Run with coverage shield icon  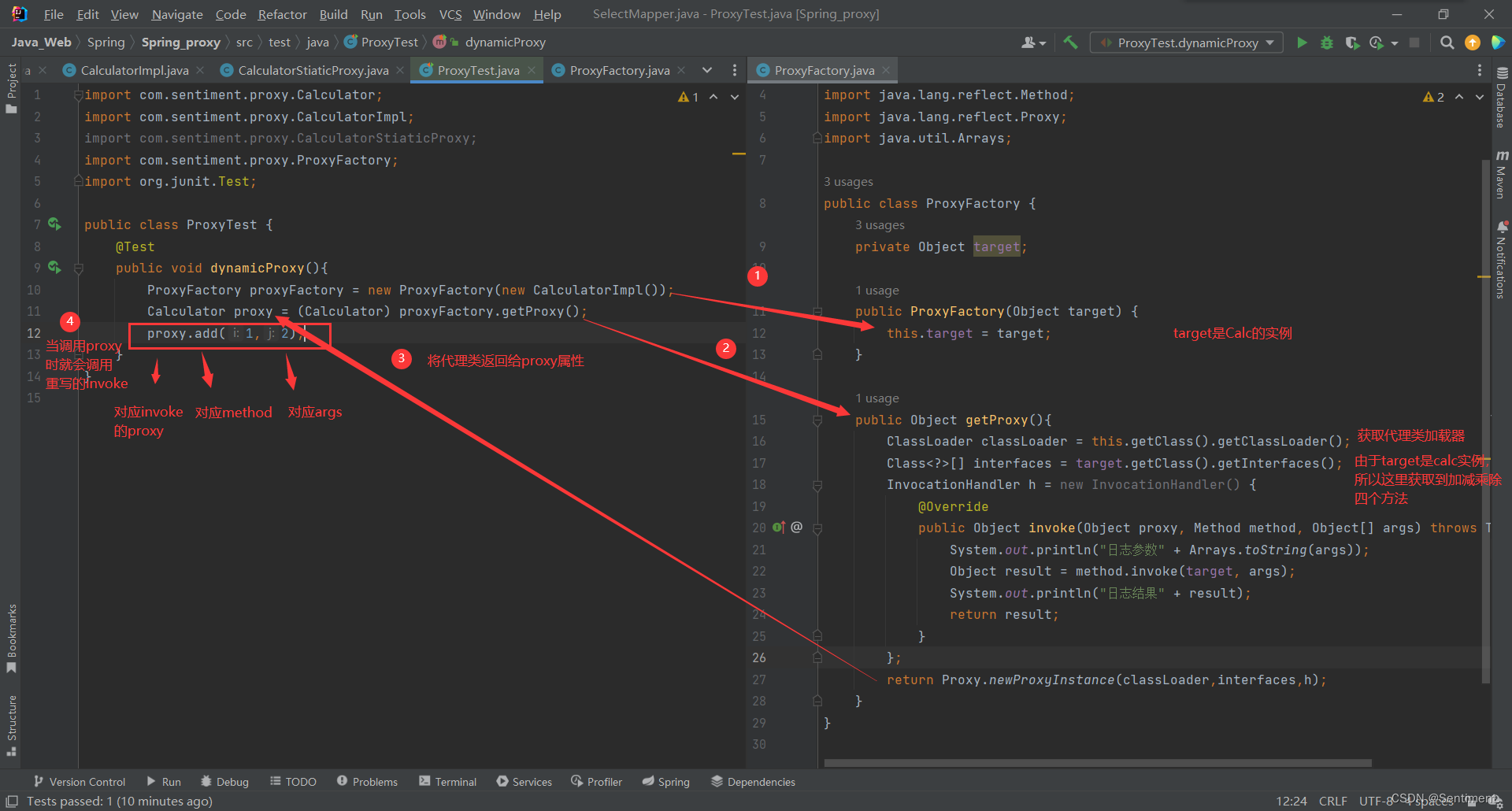1352,43
